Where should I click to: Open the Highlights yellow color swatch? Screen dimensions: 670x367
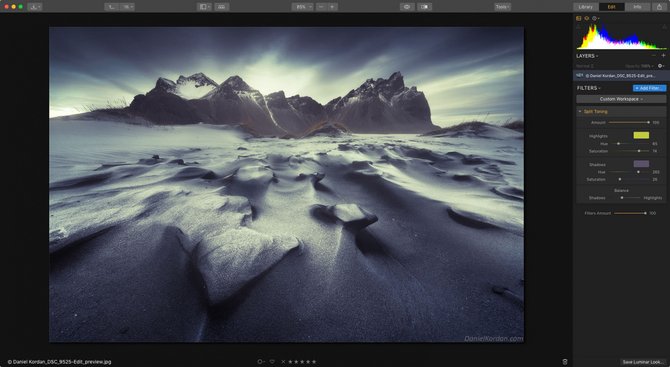[641, 135]
